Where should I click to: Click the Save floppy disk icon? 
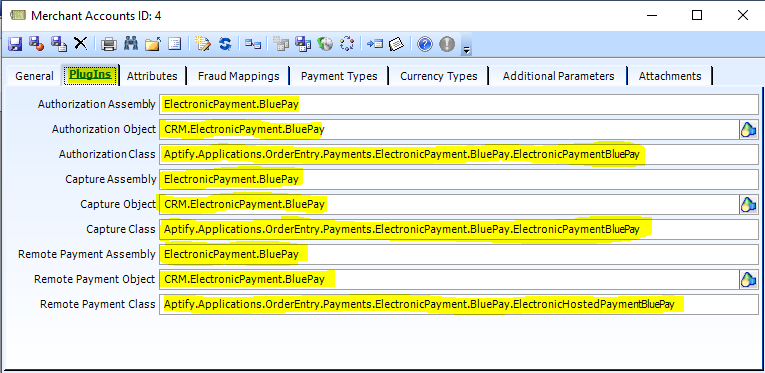point(15,44)
